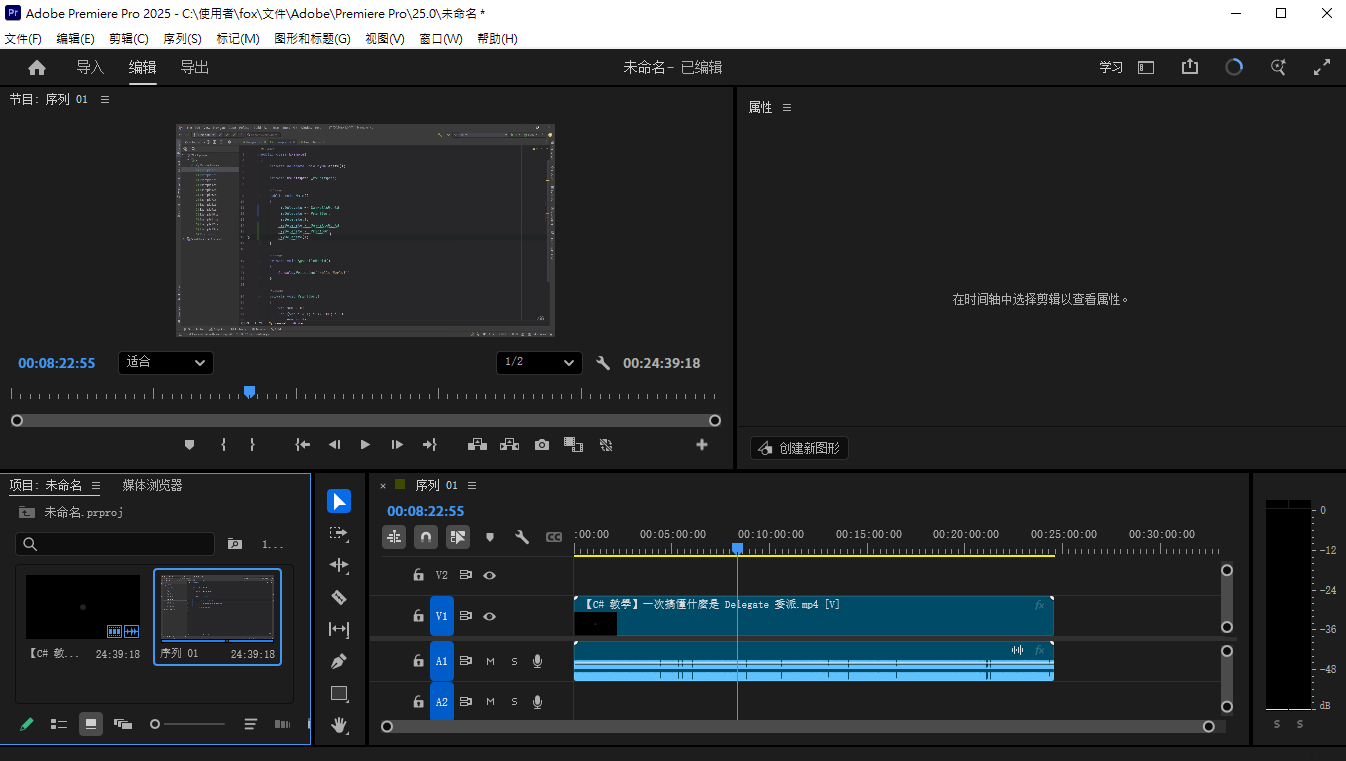Toggle V1 track targeting button

(442, 616)
